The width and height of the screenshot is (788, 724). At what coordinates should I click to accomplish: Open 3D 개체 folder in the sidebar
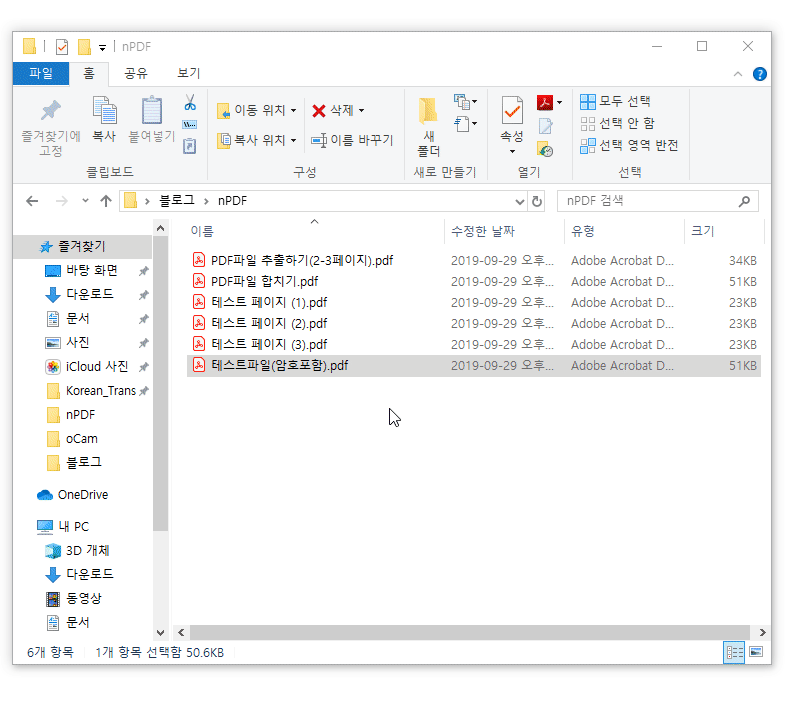(x=77, y=551)
